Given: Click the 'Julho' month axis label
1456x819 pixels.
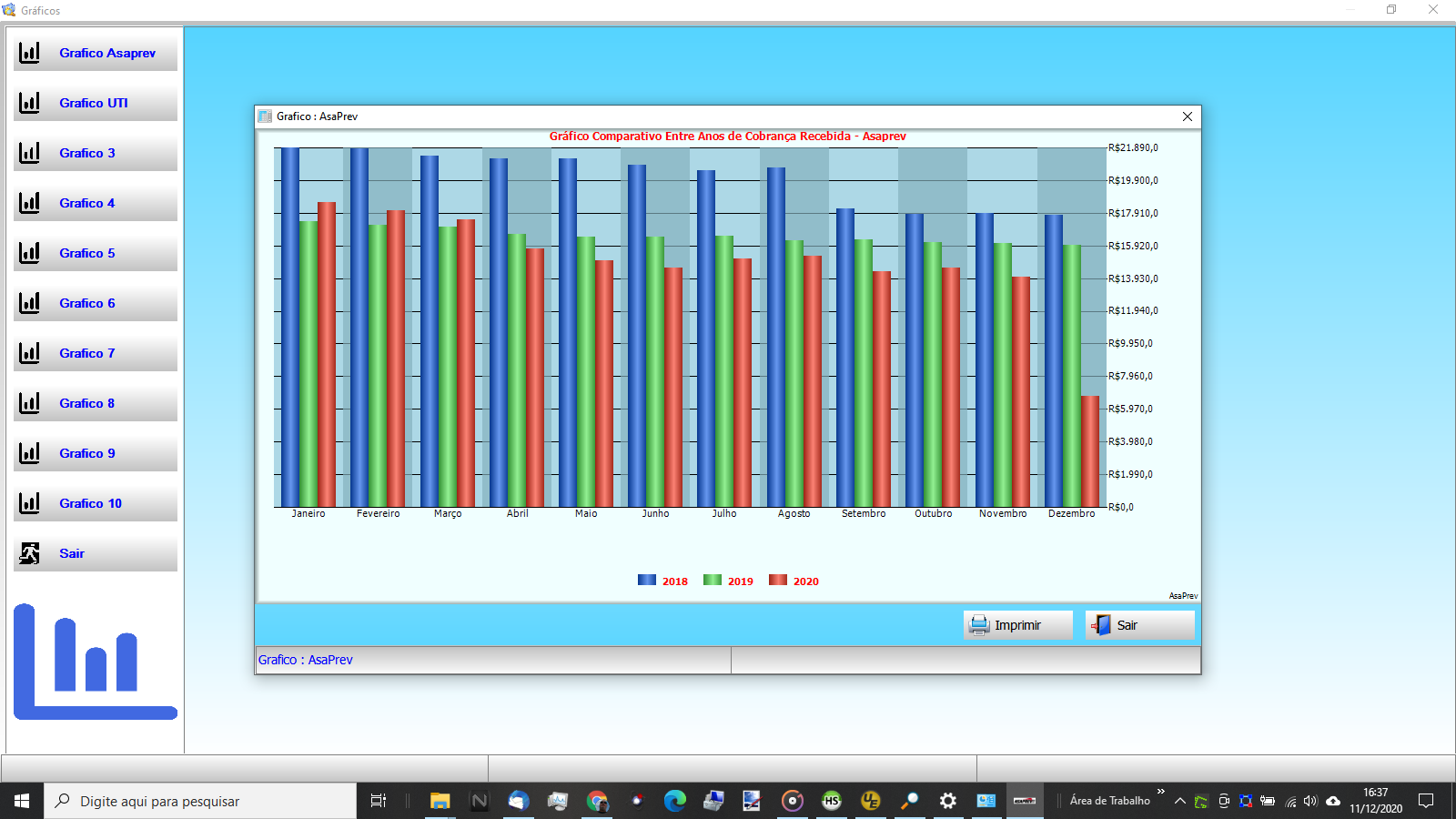Looking at the screenshot, I should coord(724,514).
